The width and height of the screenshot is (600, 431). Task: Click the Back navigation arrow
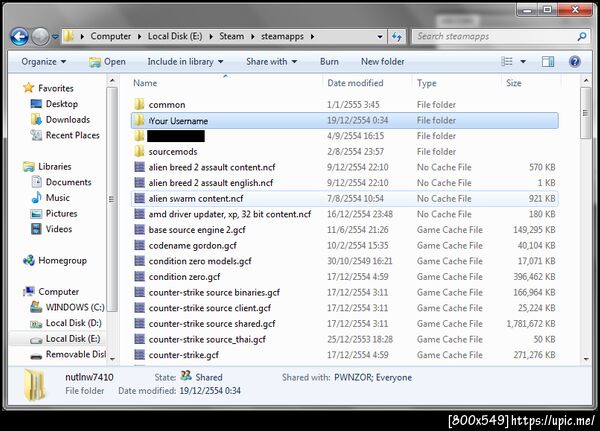(x=19, y=37)
